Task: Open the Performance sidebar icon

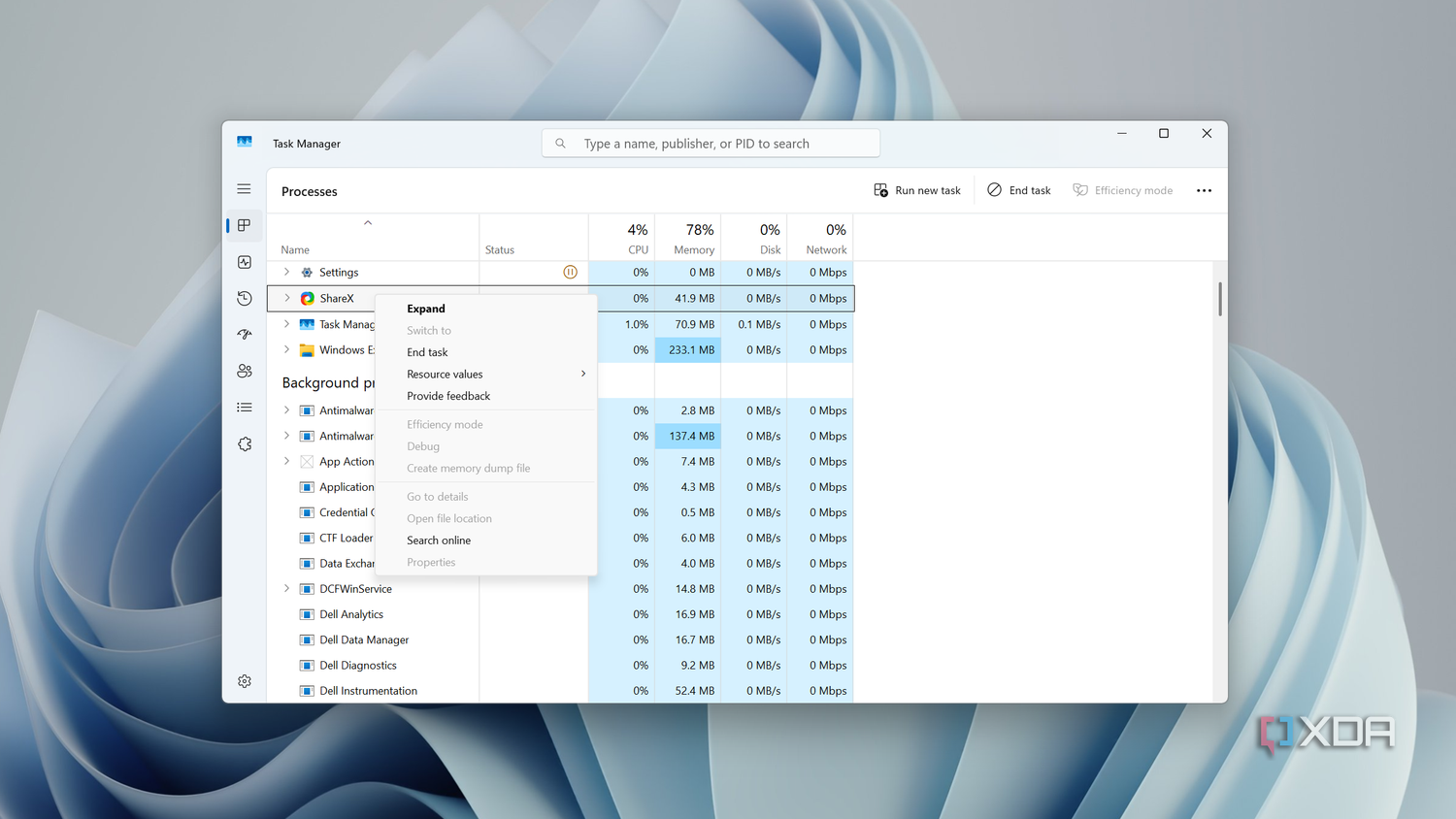Action: (244, 262)
